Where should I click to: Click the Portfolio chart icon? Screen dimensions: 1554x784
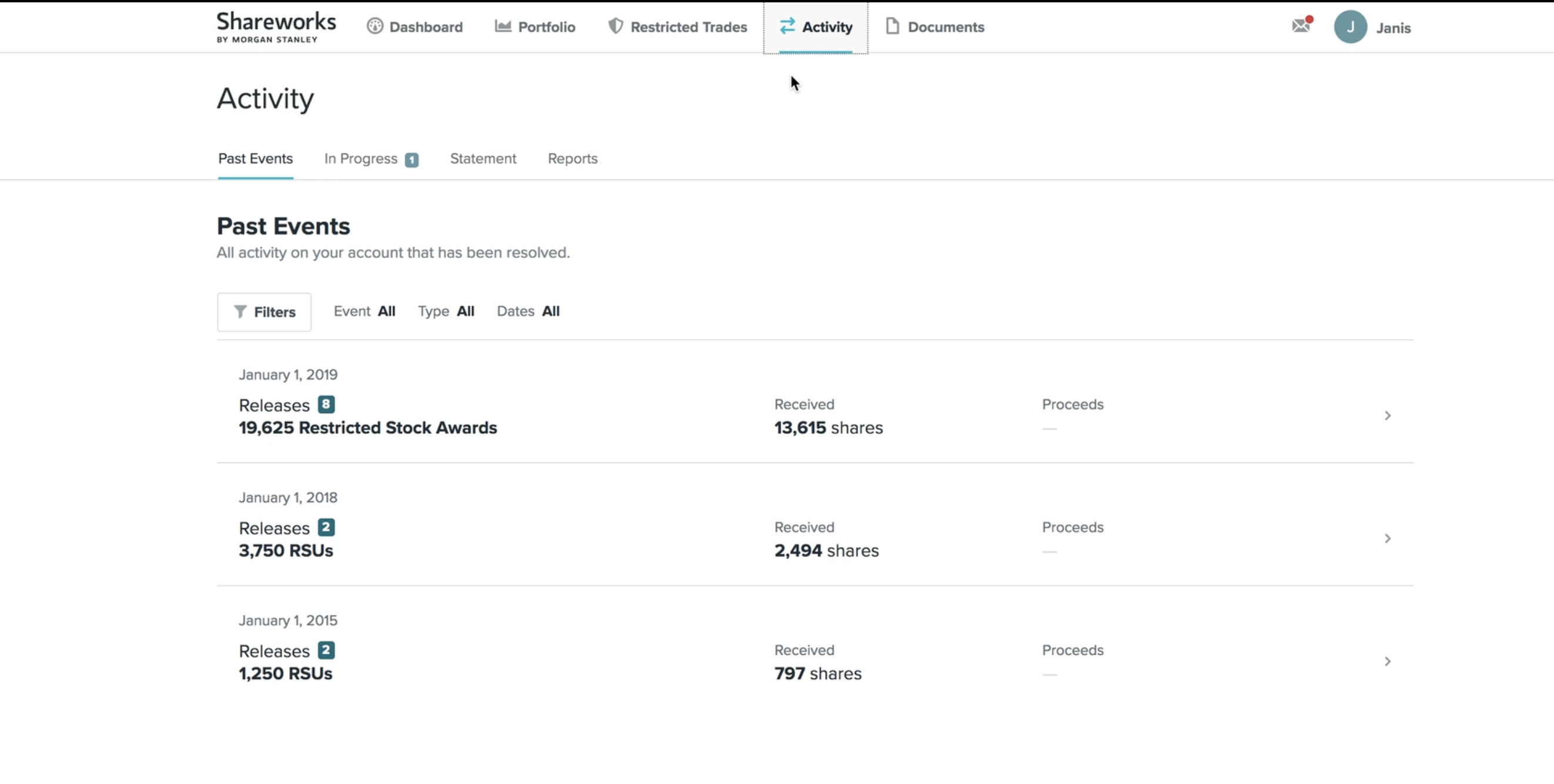click(x=503, y=26)
